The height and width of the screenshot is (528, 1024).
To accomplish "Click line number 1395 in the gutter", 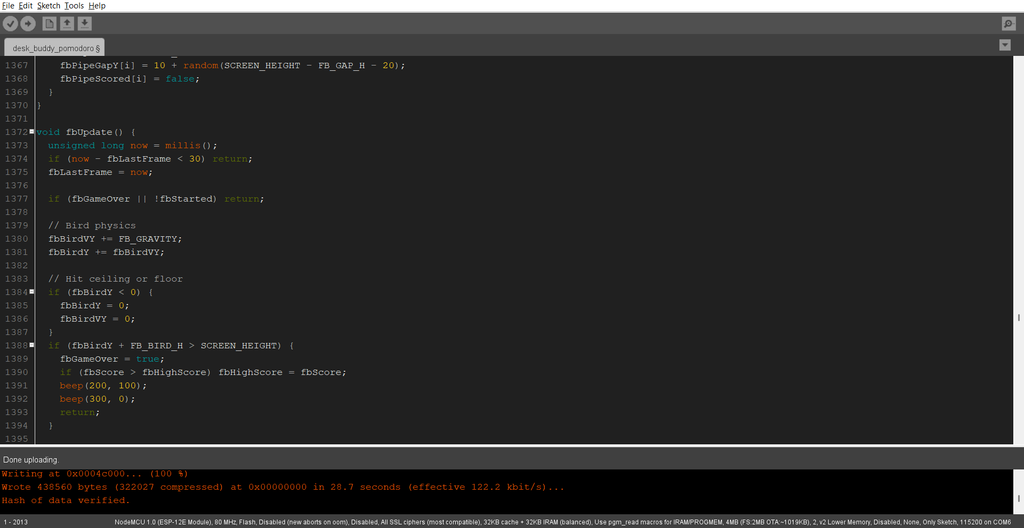I will (15, 438).
